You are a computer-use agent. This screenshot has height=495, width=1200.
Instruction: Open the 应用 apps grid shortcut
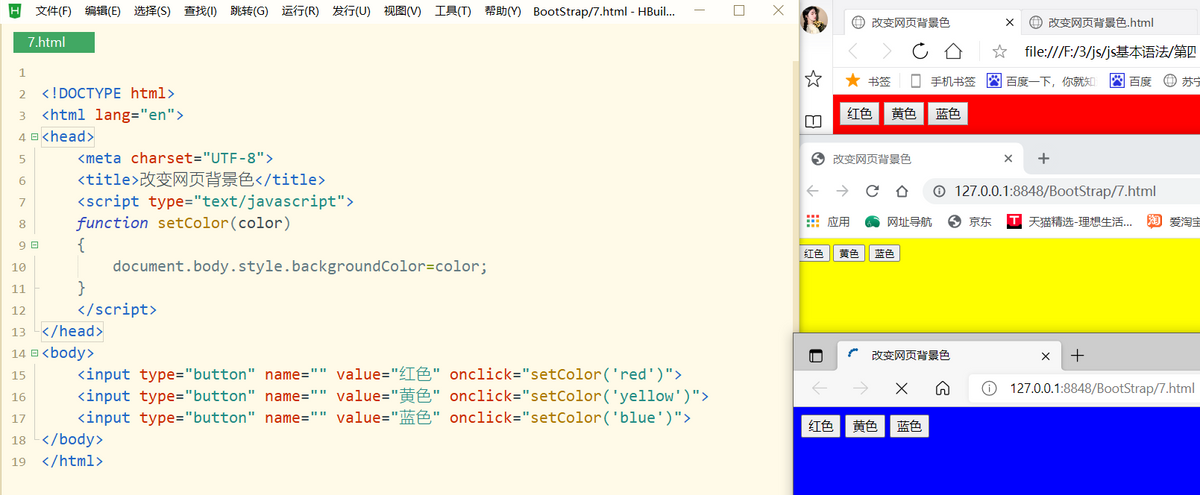(x=827, y=221)
